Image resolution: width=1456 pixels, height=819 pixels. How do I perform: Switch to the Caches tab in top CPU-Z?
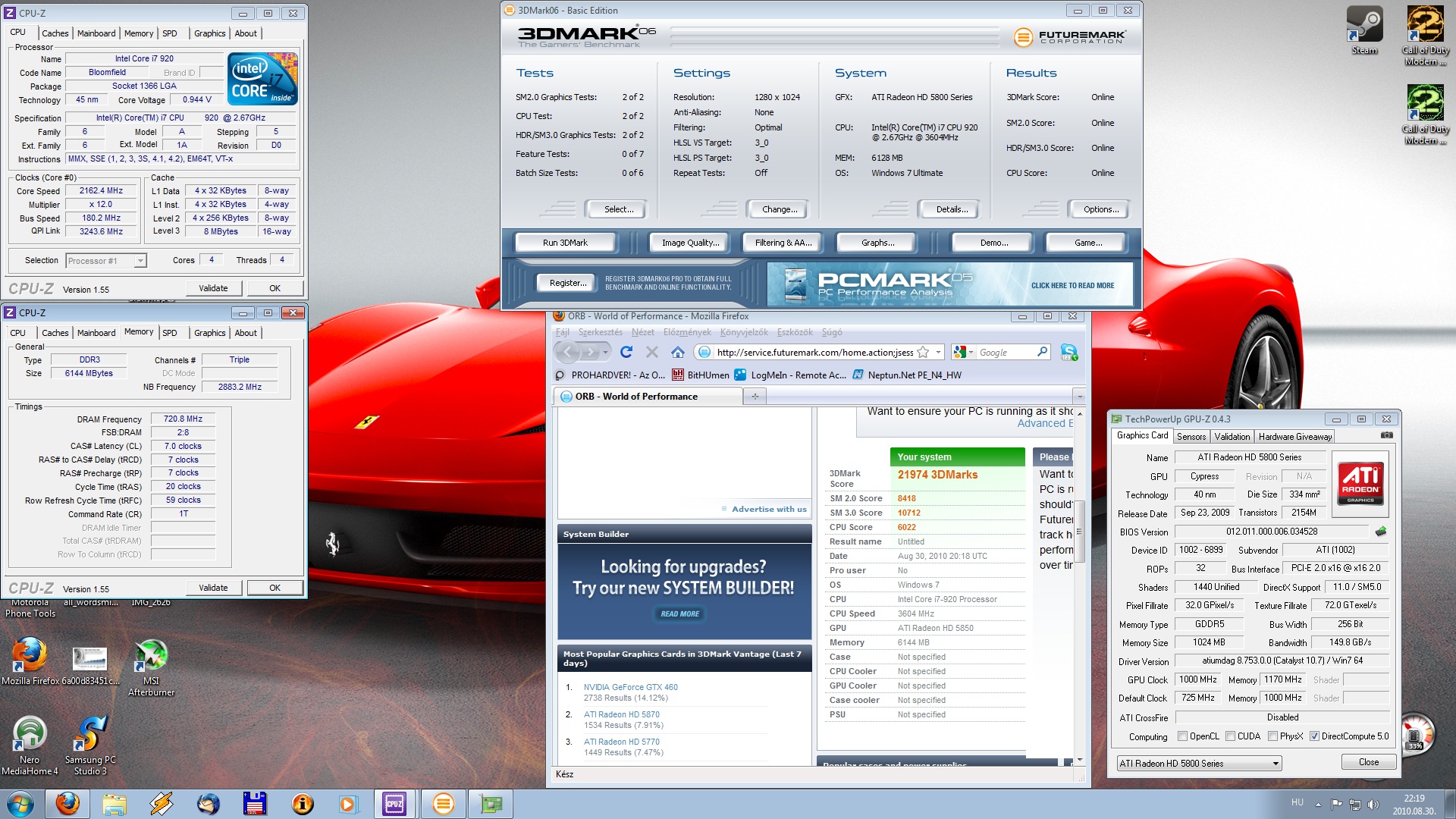[55, 33]
